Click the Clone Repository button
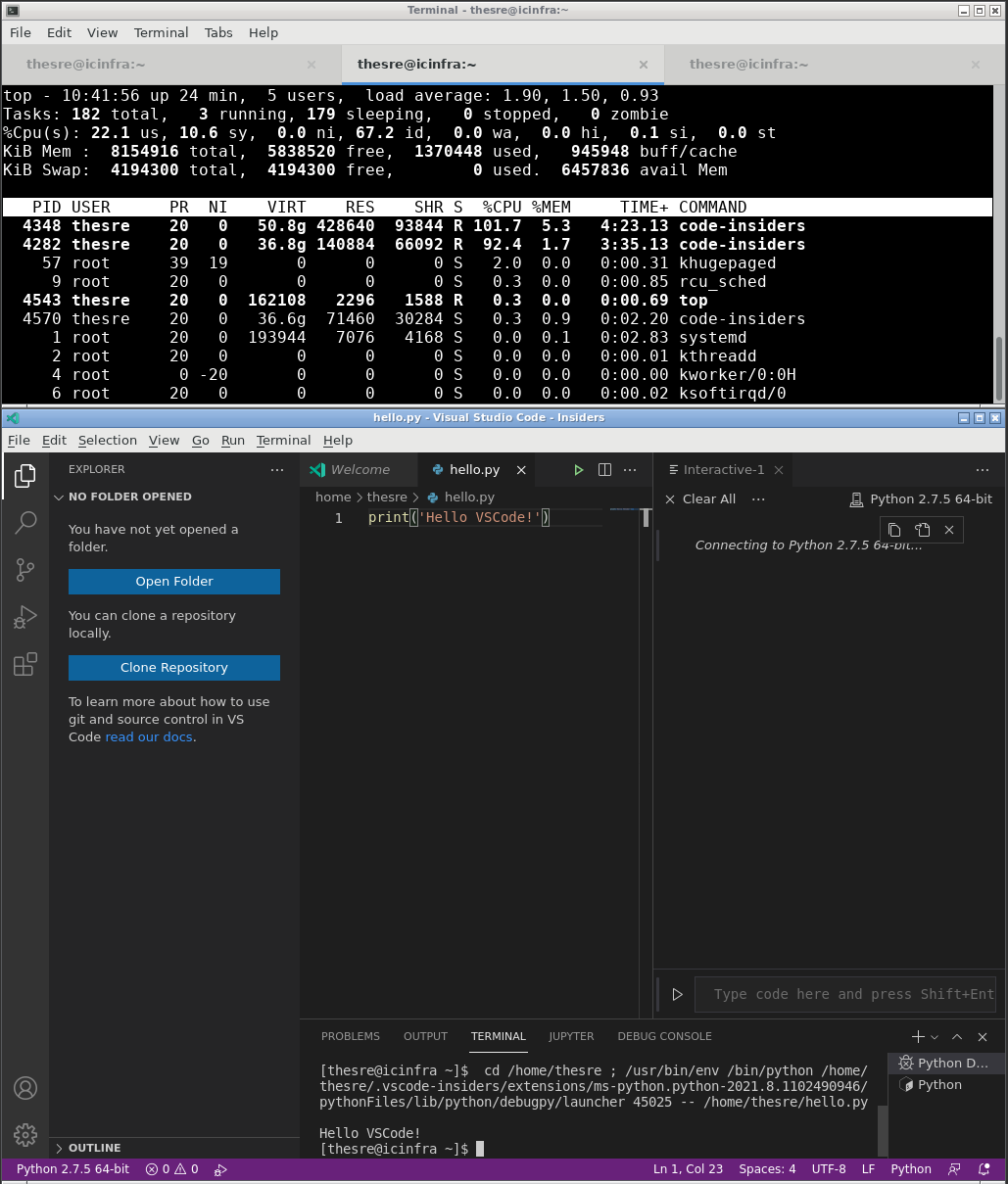The image size is (1008, 1184). 174,668
